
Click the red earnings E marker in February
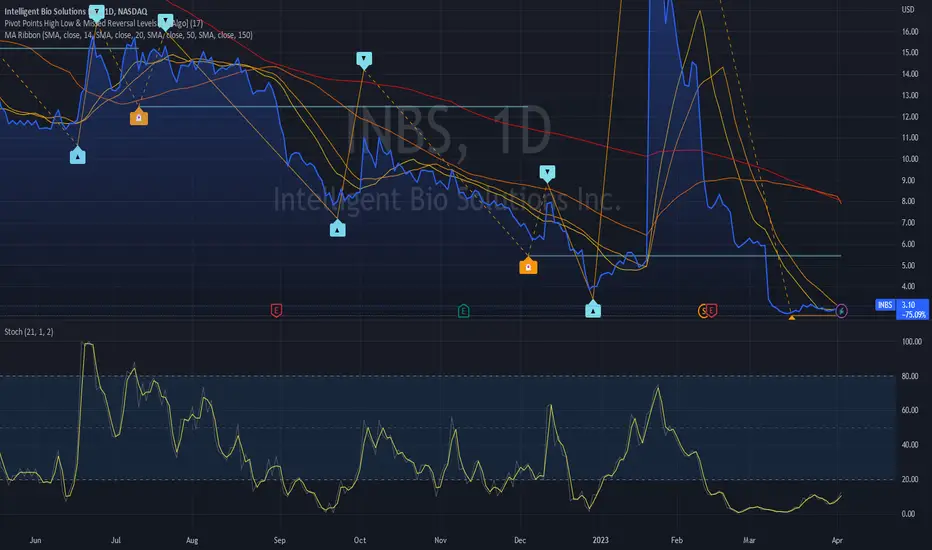(711, 310)
